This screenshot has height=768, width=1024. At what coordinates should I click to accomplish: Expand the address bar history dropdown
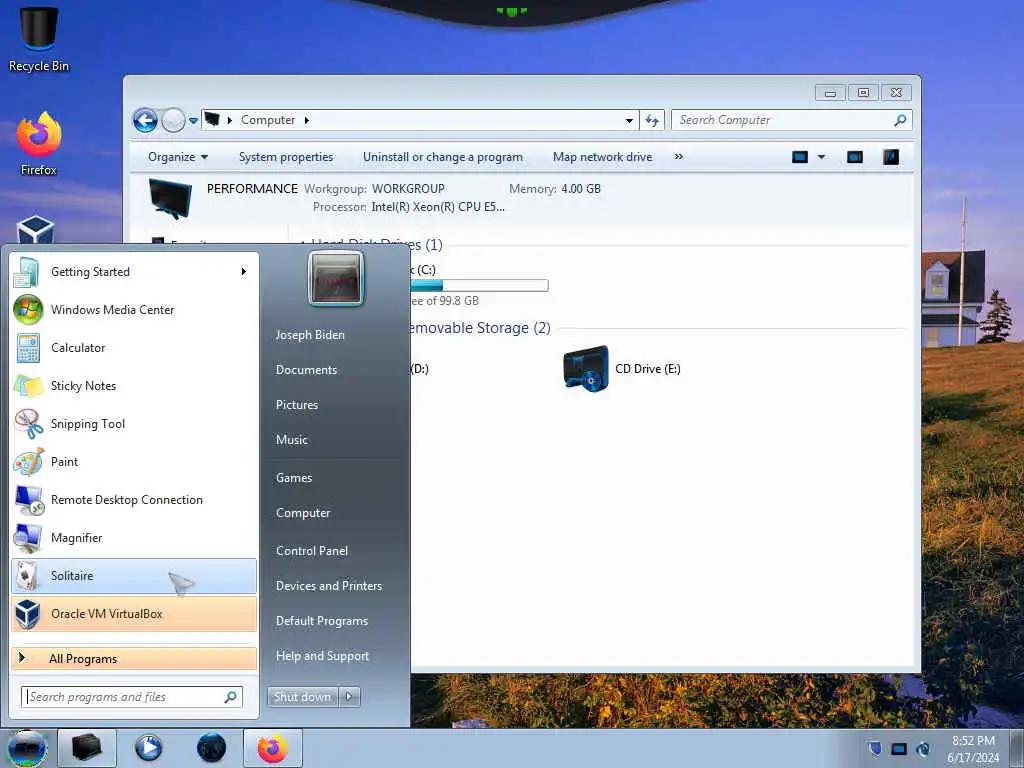[630, 120]
